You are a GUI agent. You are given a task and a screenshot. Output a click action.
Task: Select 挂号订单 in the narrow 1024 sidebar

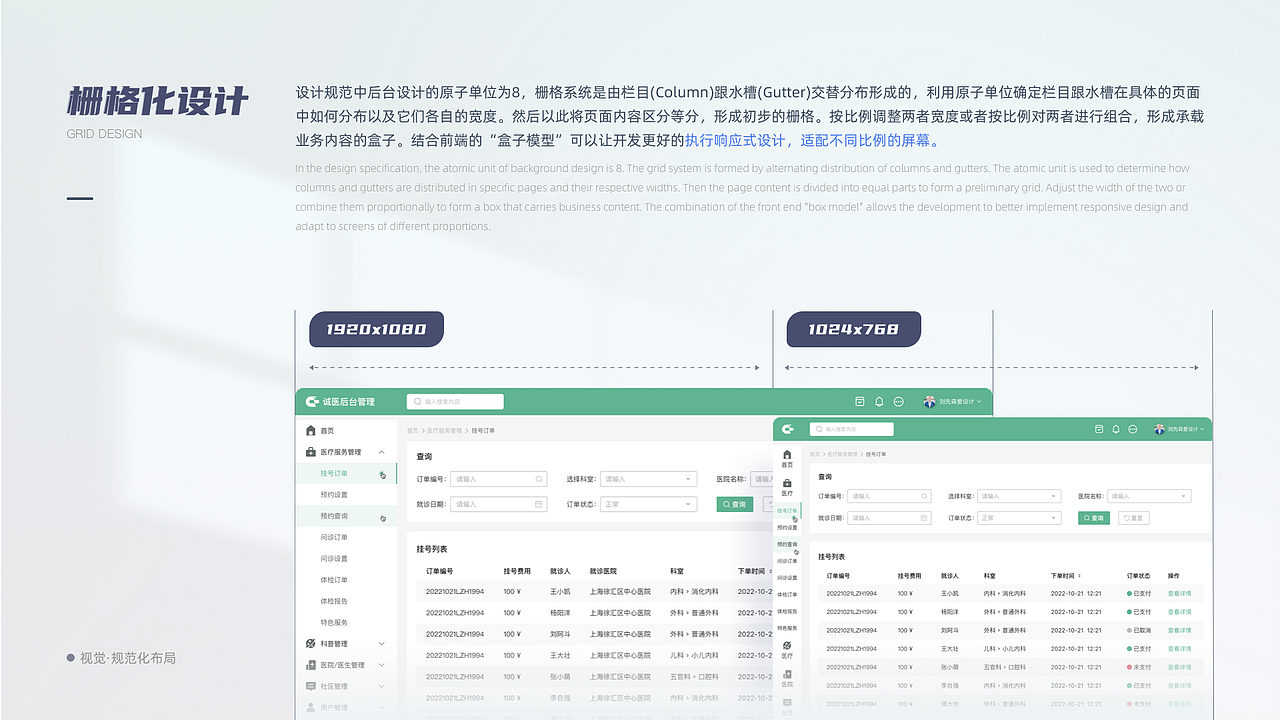tap(787, 511)
